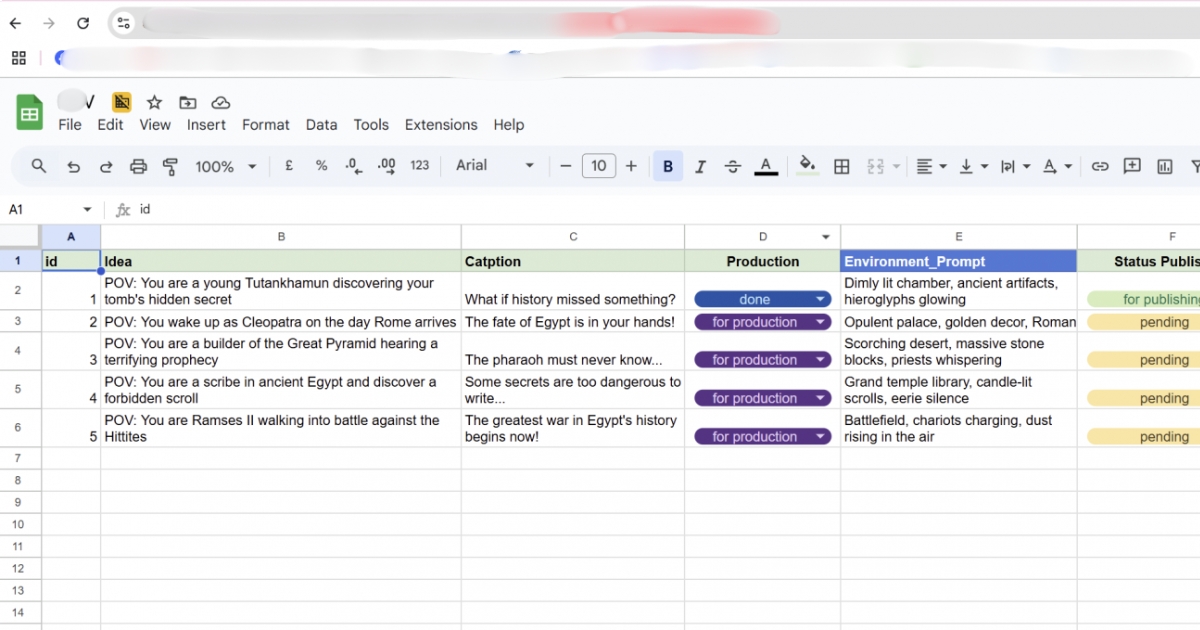Toggle strikethrough formatting
This screenshot has height=630, width=1200.
(733, 166)
